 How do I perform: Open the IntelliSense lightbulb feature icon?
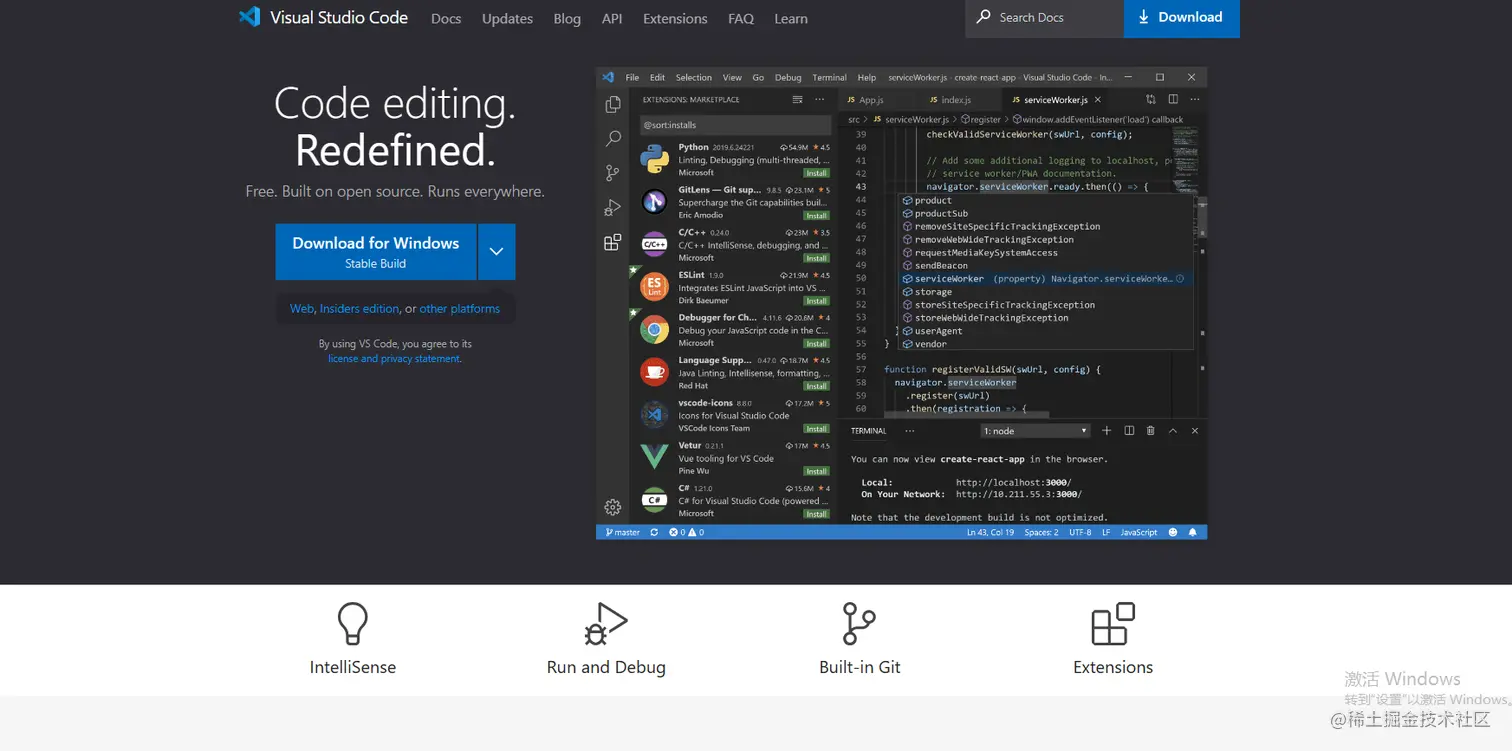pos(352,623)
